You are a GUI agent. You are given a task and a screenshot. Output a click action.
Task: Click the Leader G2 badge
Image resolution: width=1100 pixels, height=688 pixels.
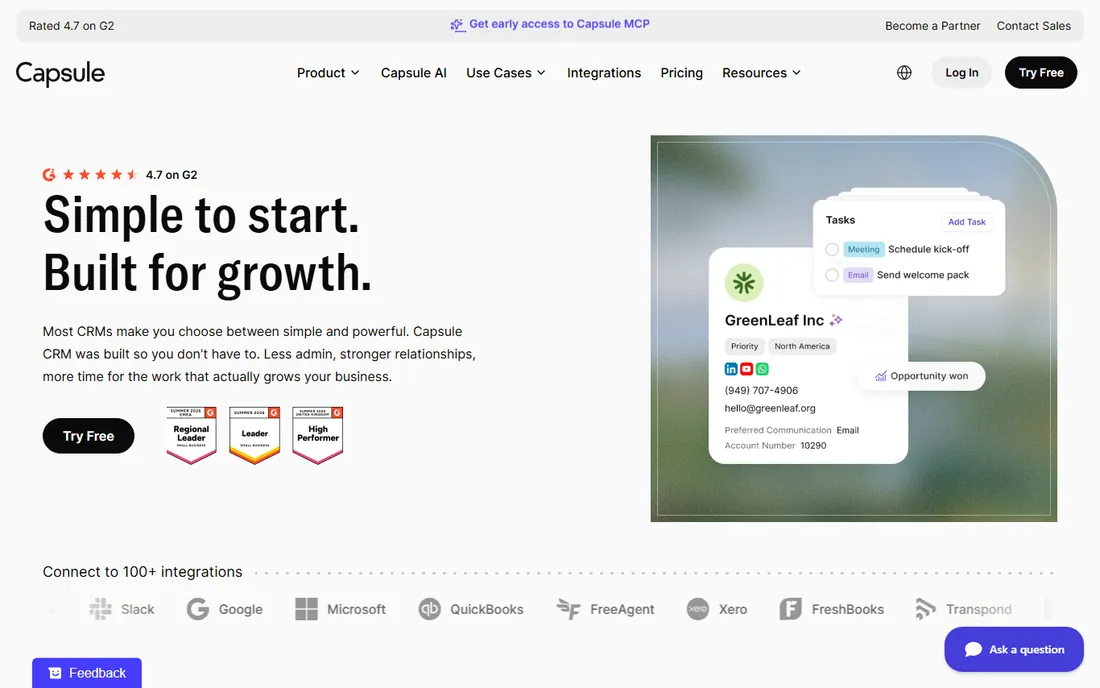[255, 435]
